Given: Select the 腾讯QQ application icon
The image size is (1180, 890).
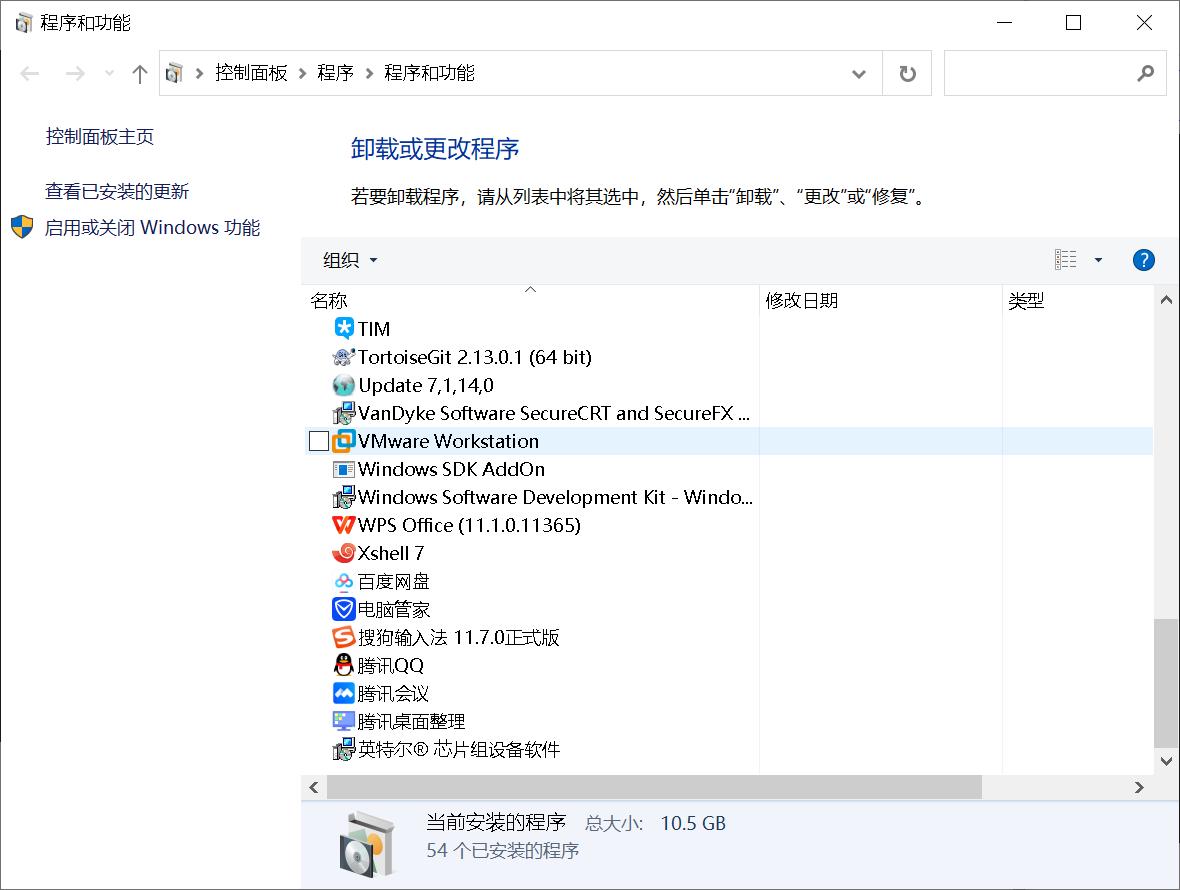Looking at the screenshot, I should (x=342, y=664).
